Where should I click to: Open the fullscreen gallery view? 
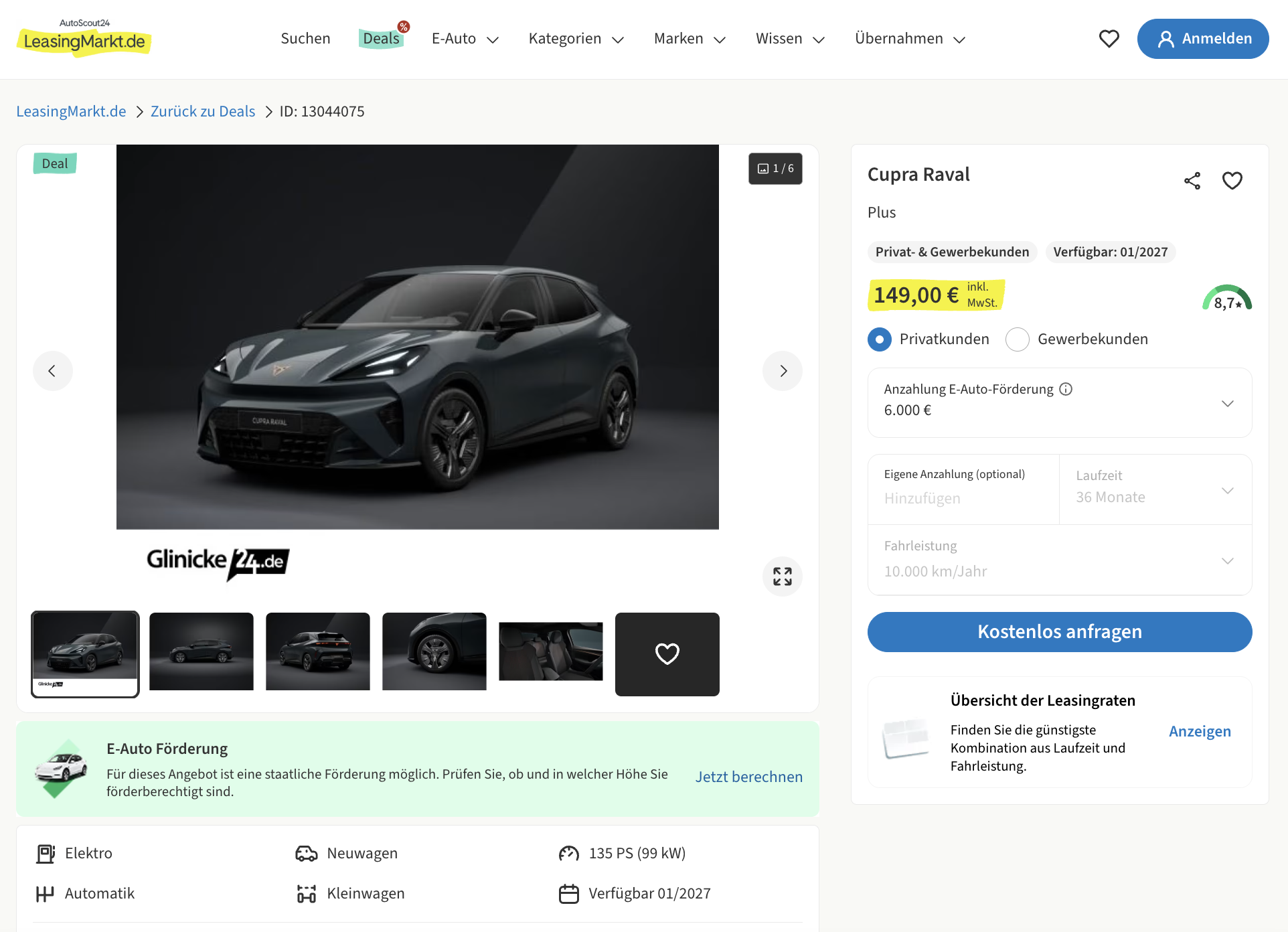click(783, 576)
